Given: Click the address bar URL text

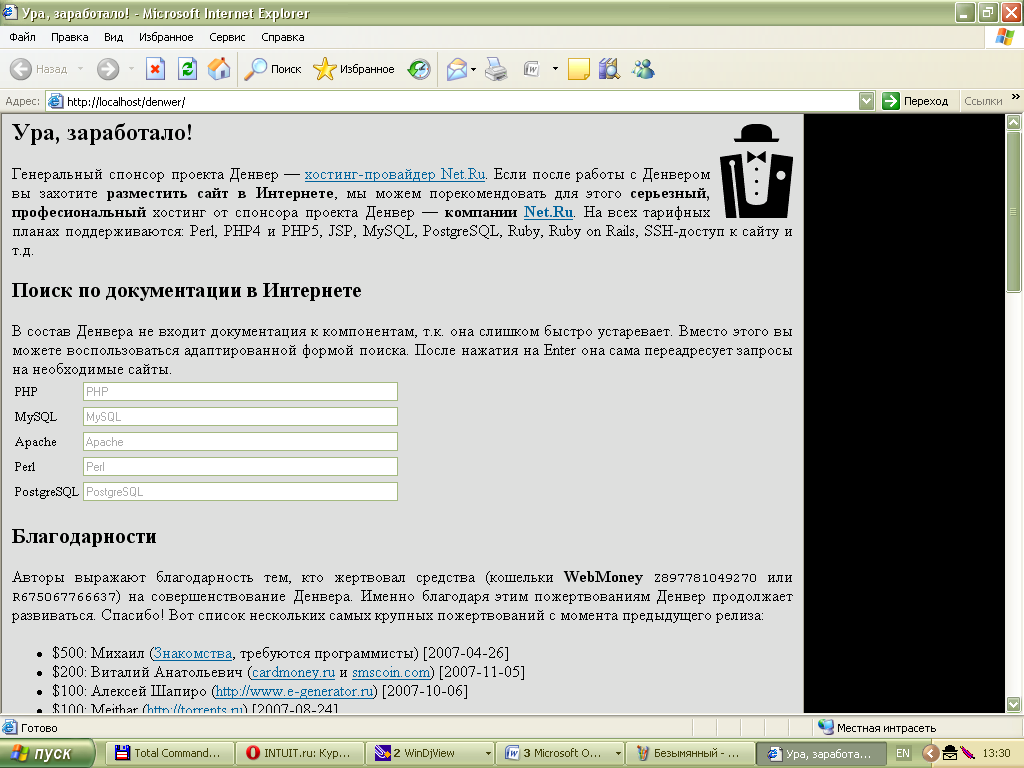Looking at the screenshot, I should coord(126,102).
